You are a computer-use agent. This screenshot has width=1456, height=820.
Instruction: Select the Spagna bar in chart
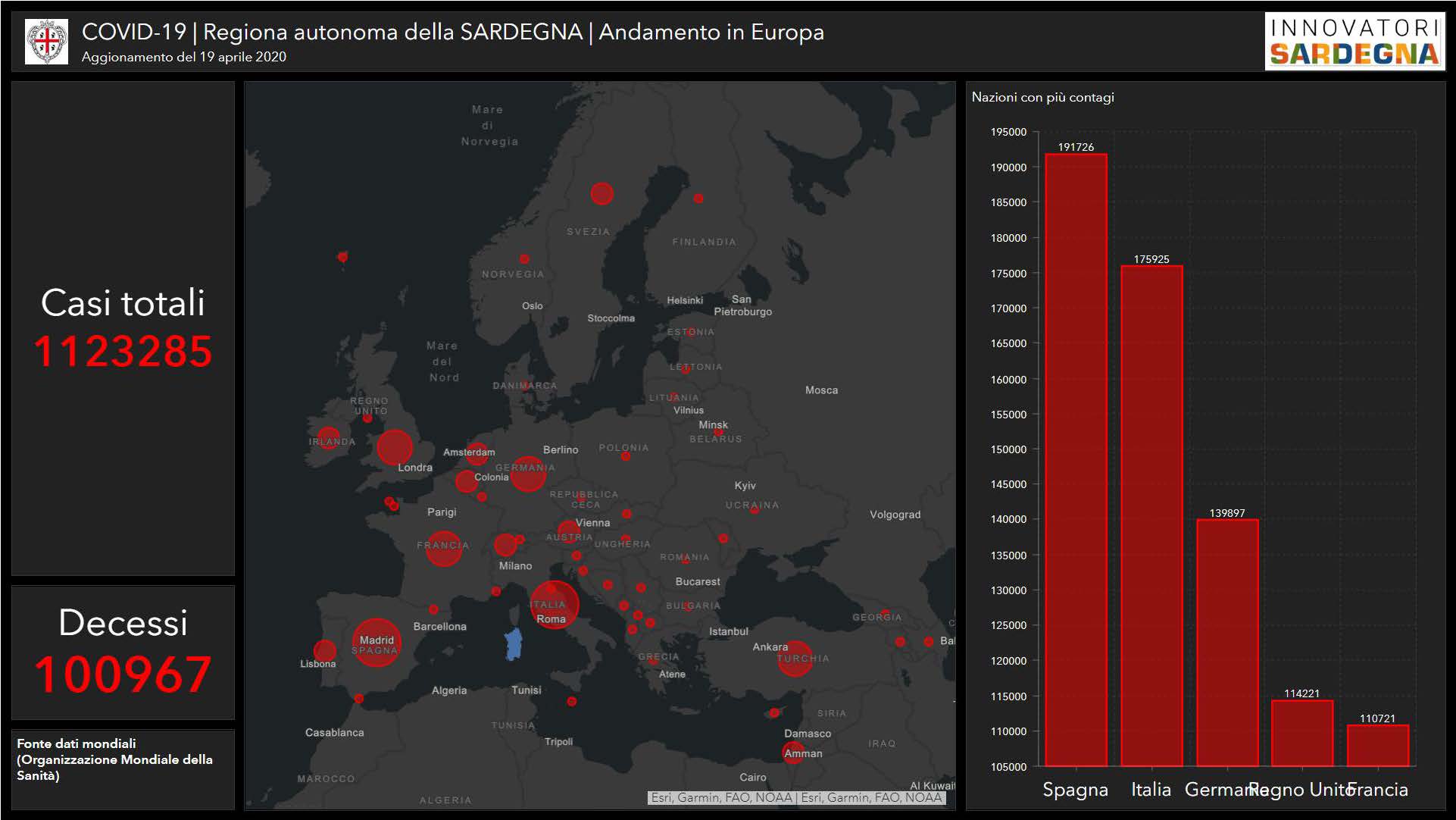click(1076, 459)
